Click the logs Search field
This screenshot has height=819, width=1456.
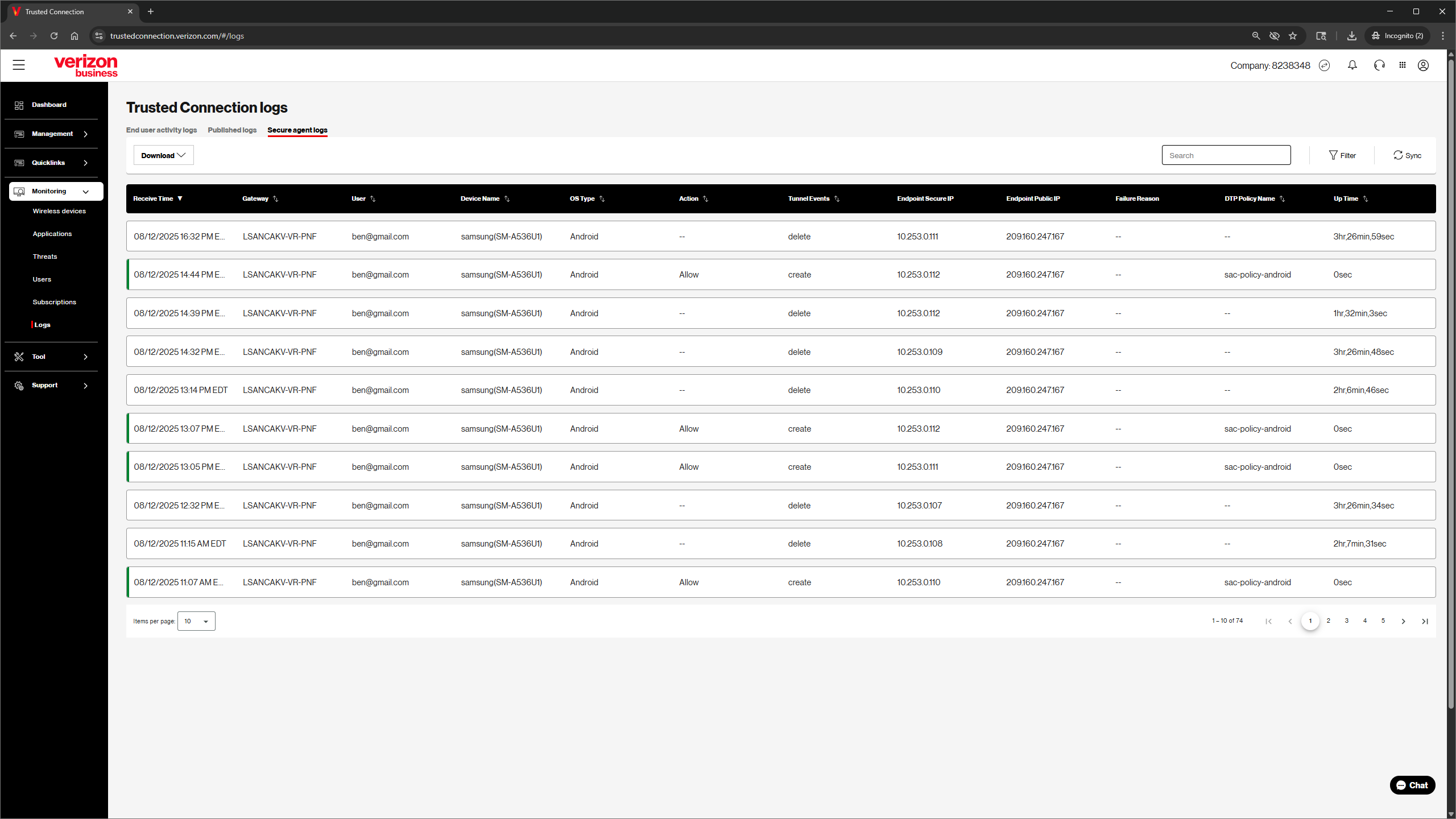[x=1226, y=155]
